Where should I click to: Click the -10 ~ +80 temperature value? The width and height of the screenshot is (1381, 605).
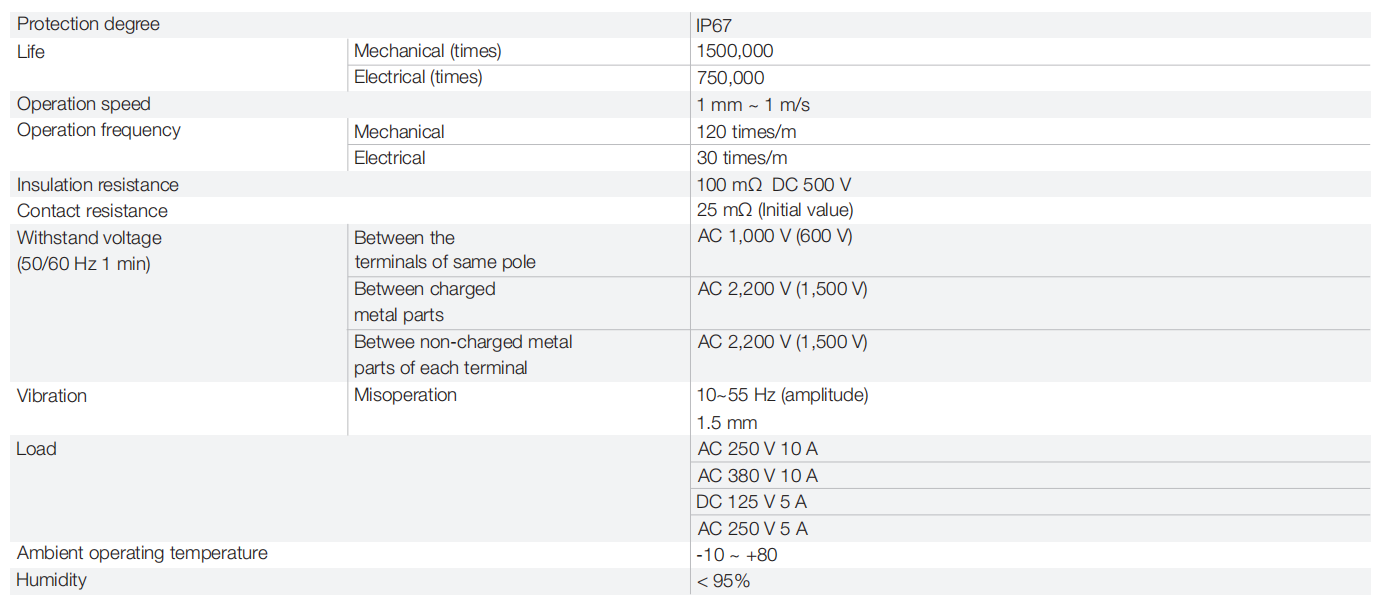(737, 555)
